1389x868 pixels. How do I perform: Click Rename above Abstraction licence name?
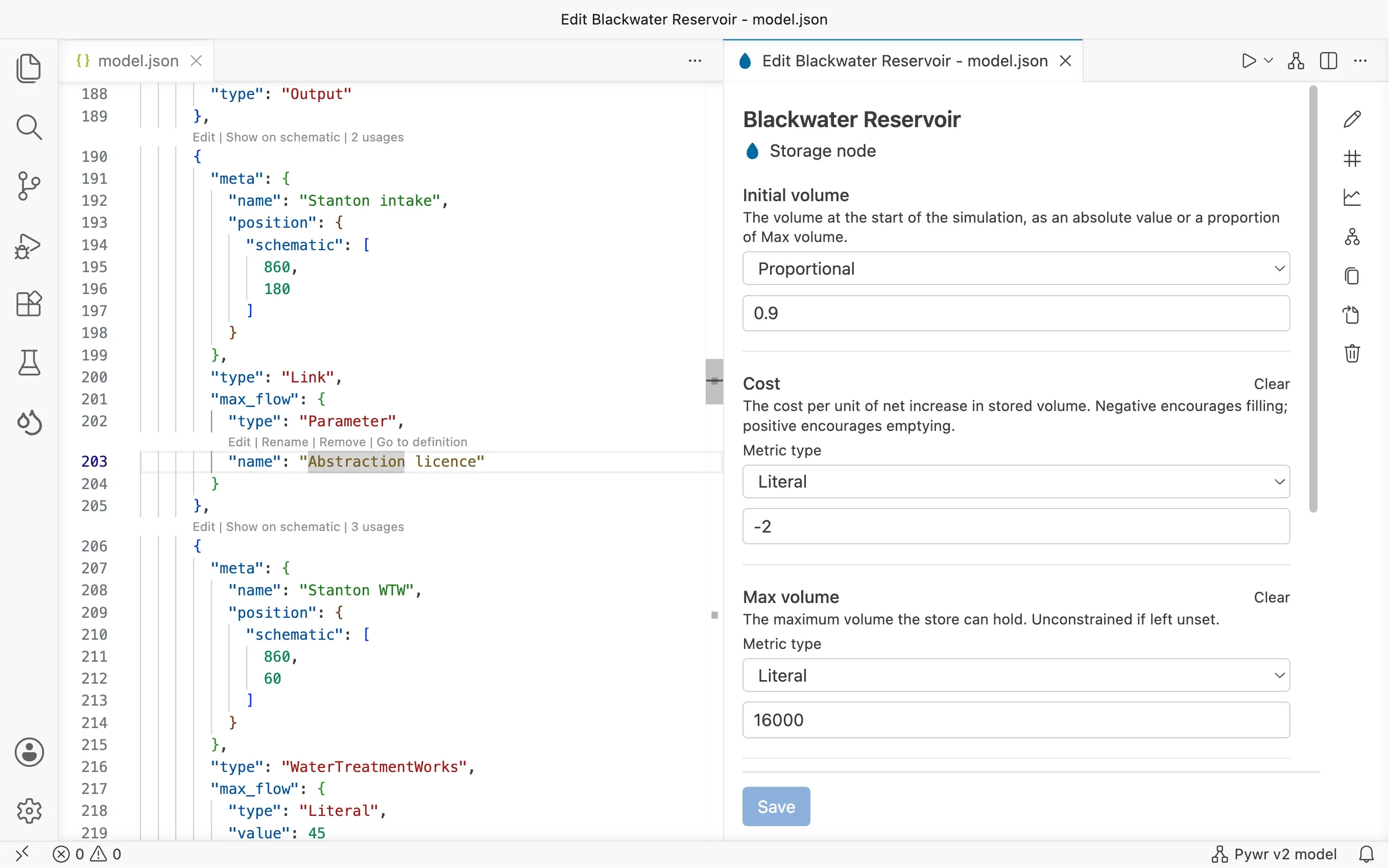[x=284, y=442]
